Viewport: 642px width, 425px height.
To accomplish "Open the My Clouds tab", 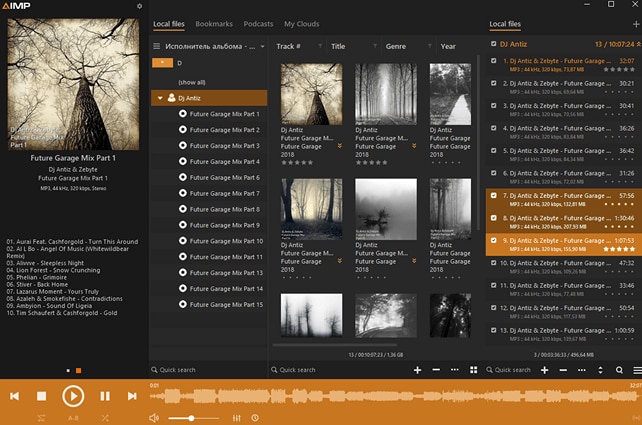I will coord(301,23).
